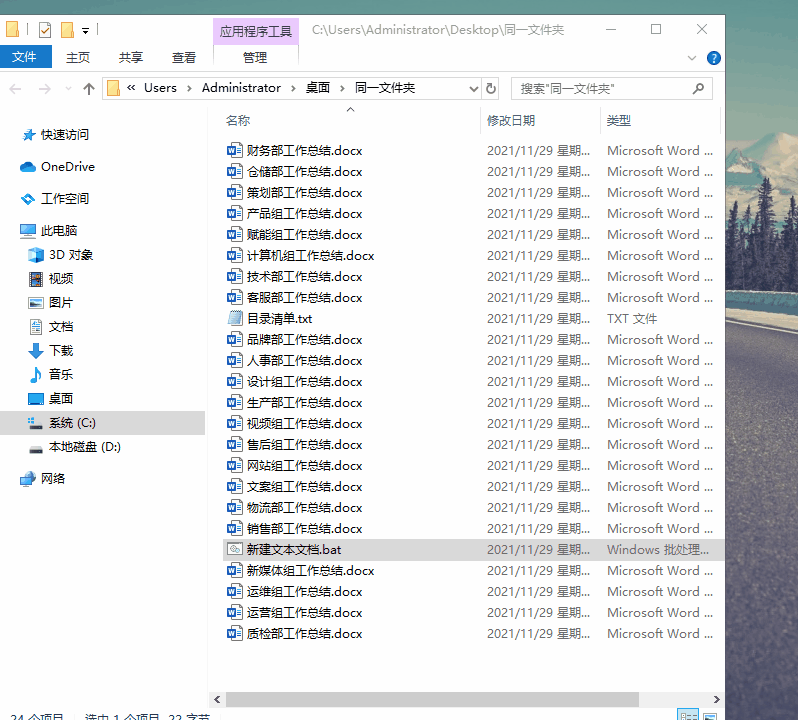Select the file 赋能组工作总结.docx
The width and height of the screenshot is (798, 720).
click(x=304, y=235)
